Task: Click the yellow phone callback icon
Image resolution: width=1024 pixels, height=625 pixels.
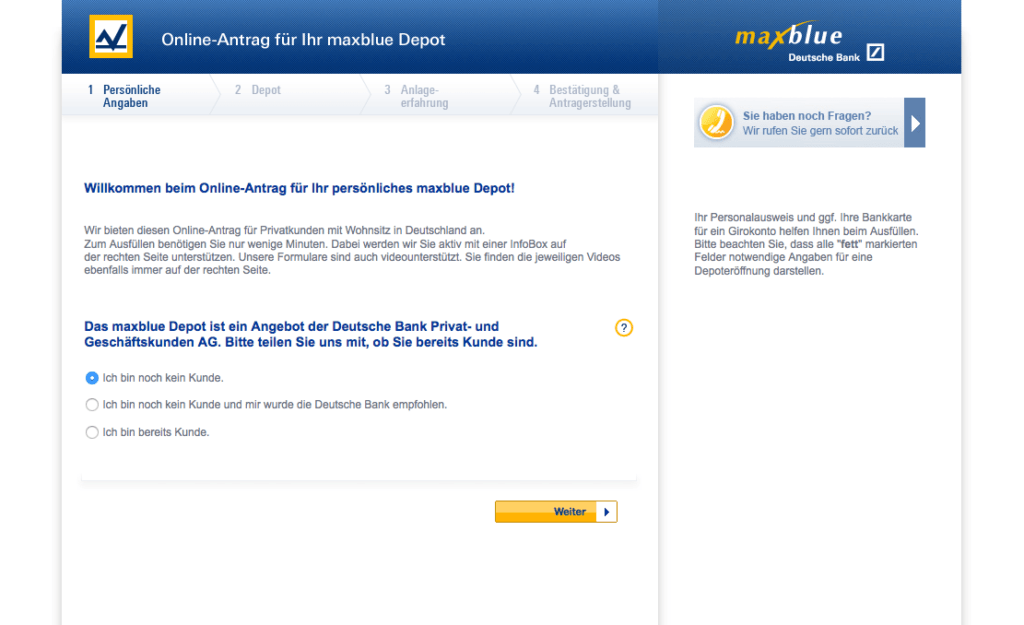Action: pyautogui.click(x=716, y=122)
